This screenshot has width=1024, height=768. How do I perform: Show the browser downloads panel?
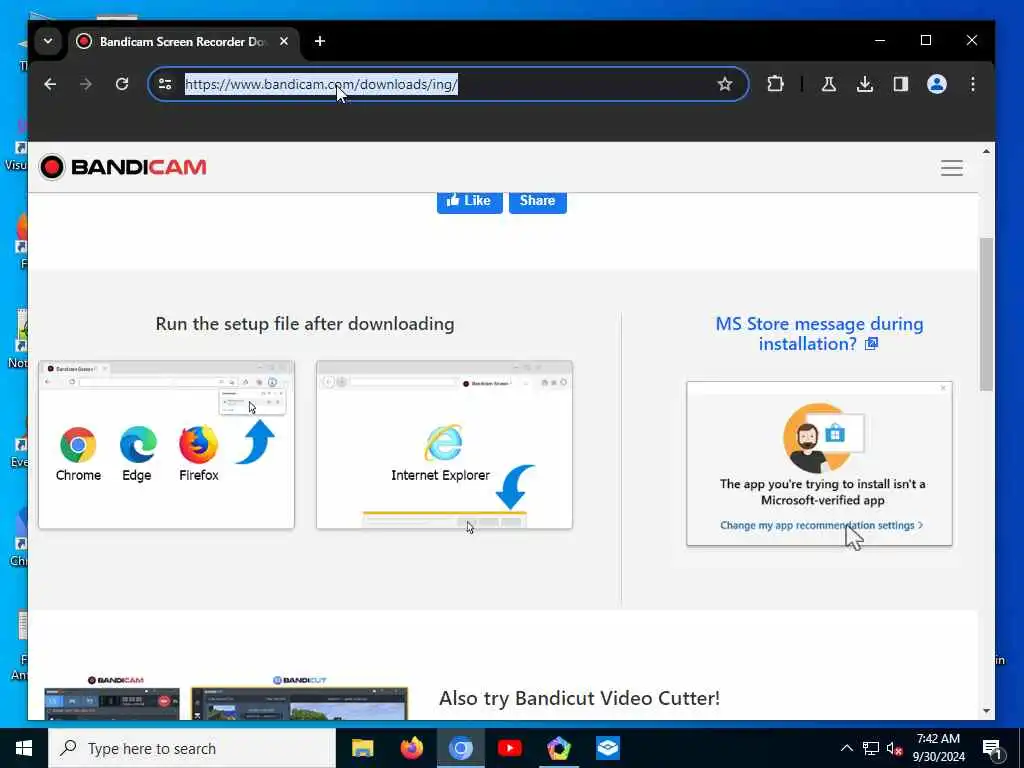[x=865, y=84]
